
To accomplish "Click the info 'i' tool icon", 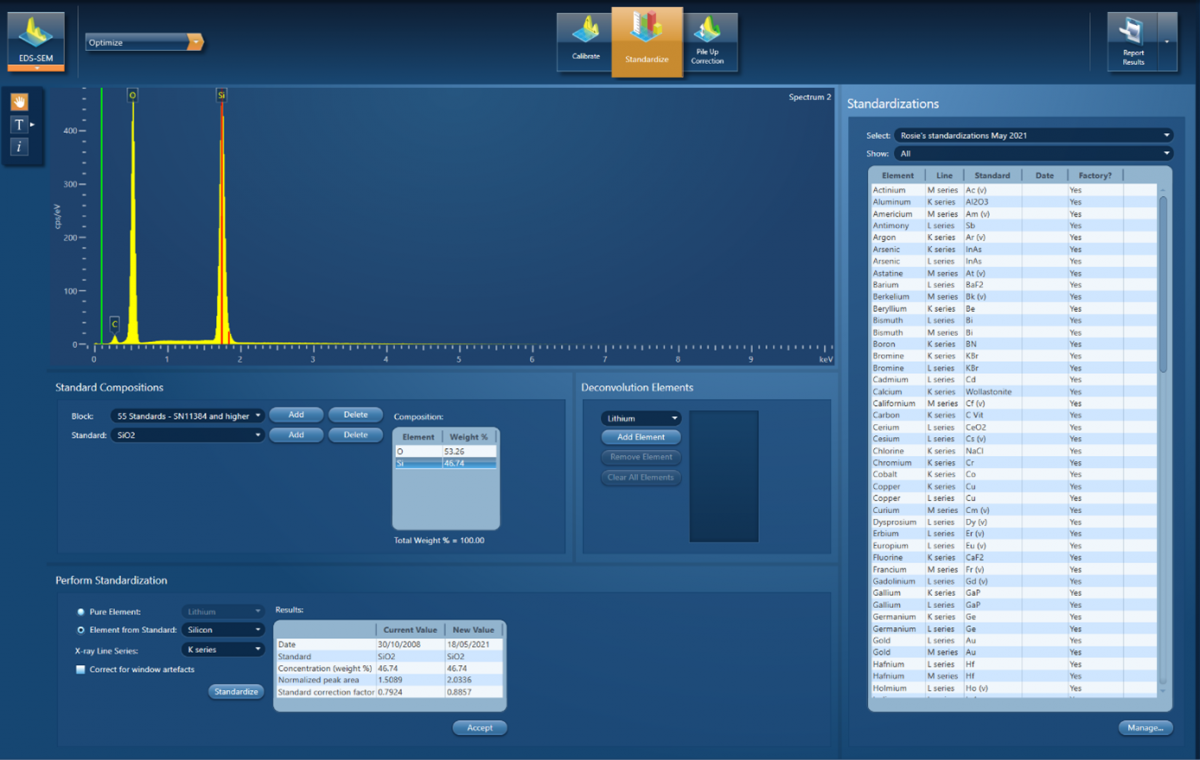I will pyautogui.click(x=19, y=147).
